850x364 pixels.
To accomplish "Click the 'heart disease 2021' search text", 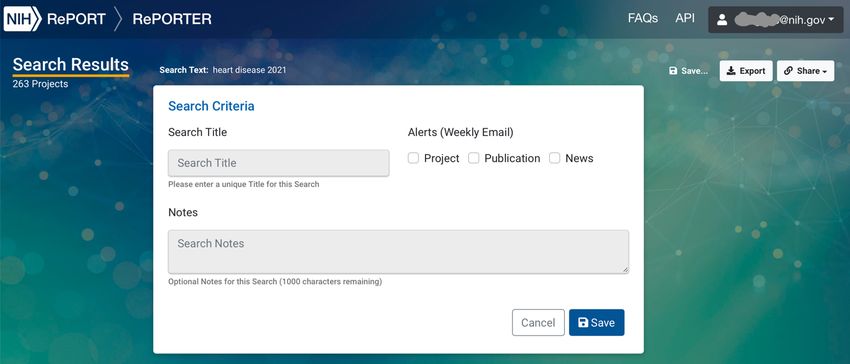I will click(249, 70).
